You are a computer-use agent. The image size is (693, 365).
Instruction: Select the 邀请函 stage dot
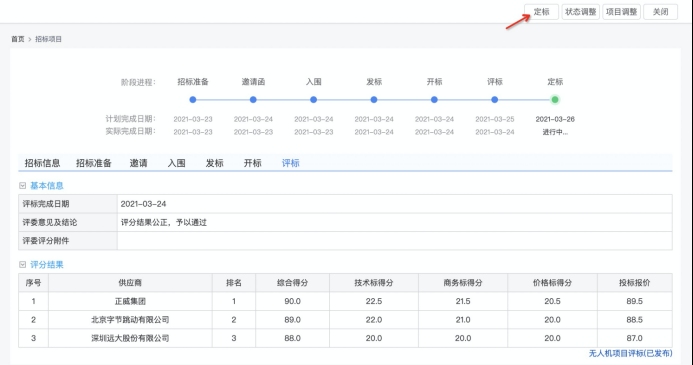(253, 99)
